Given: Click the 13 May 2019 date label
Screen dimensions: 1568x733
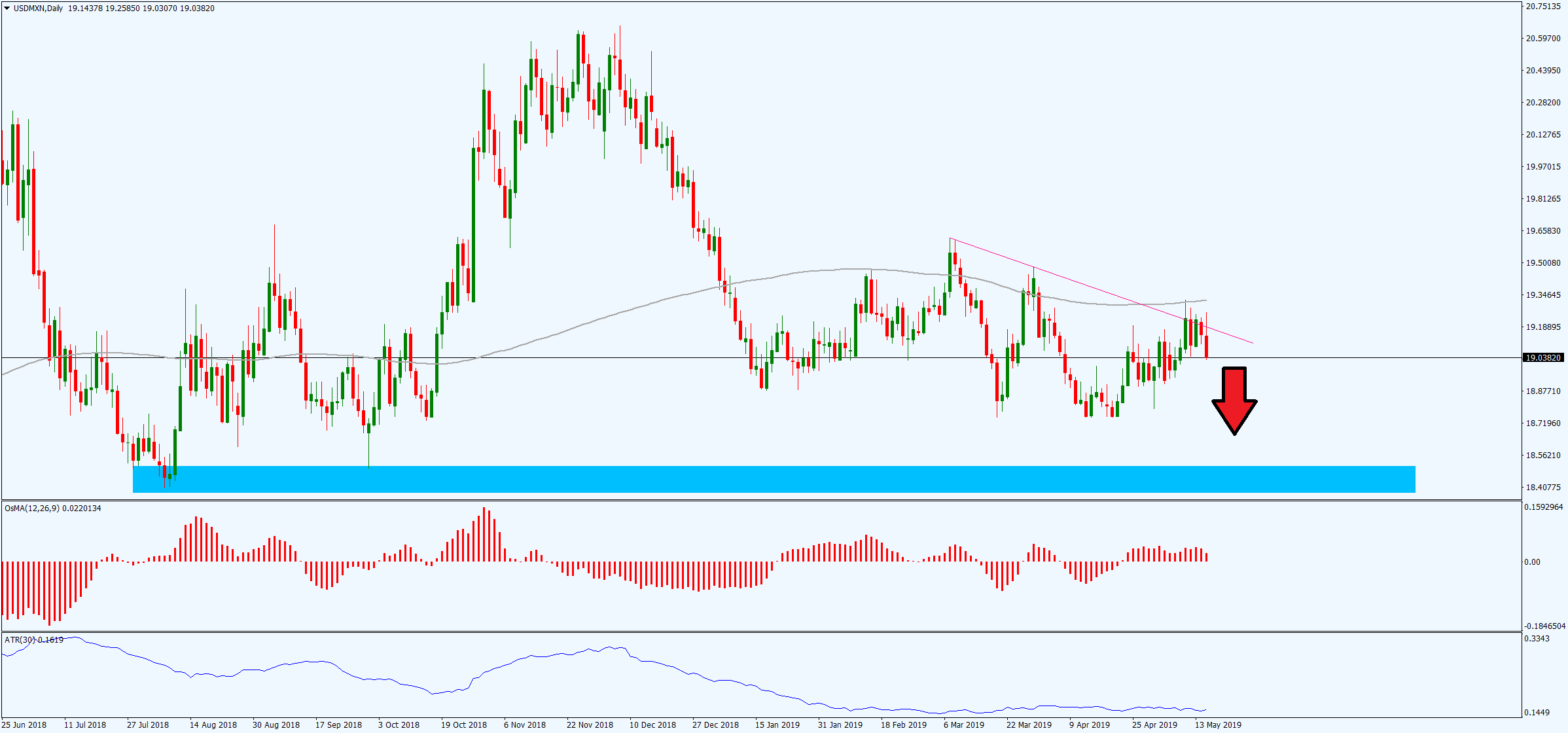Looking at the screenshot, I should pyautogui.click(x=1217, y=724).
